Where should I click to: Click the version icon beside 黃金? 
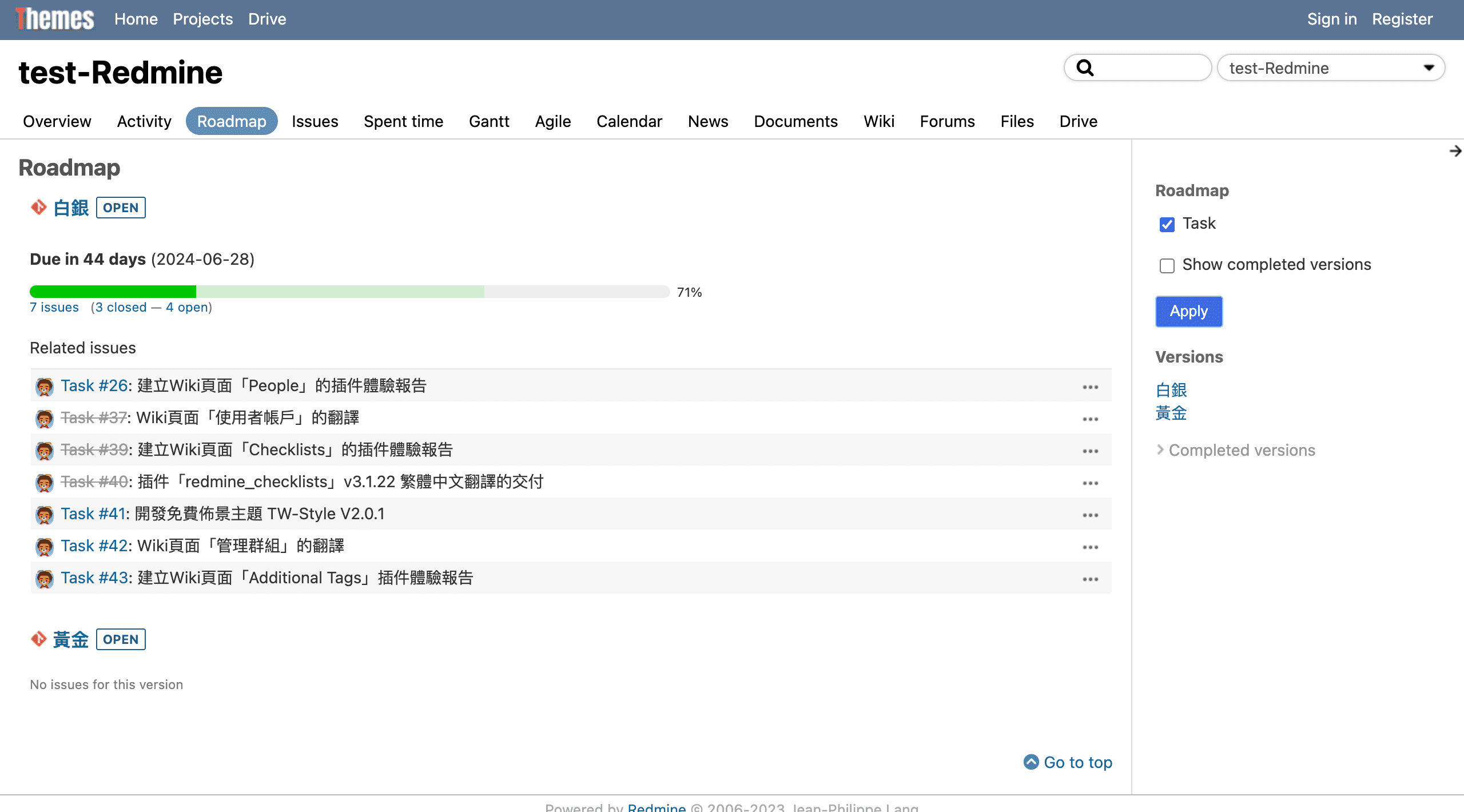38,639
